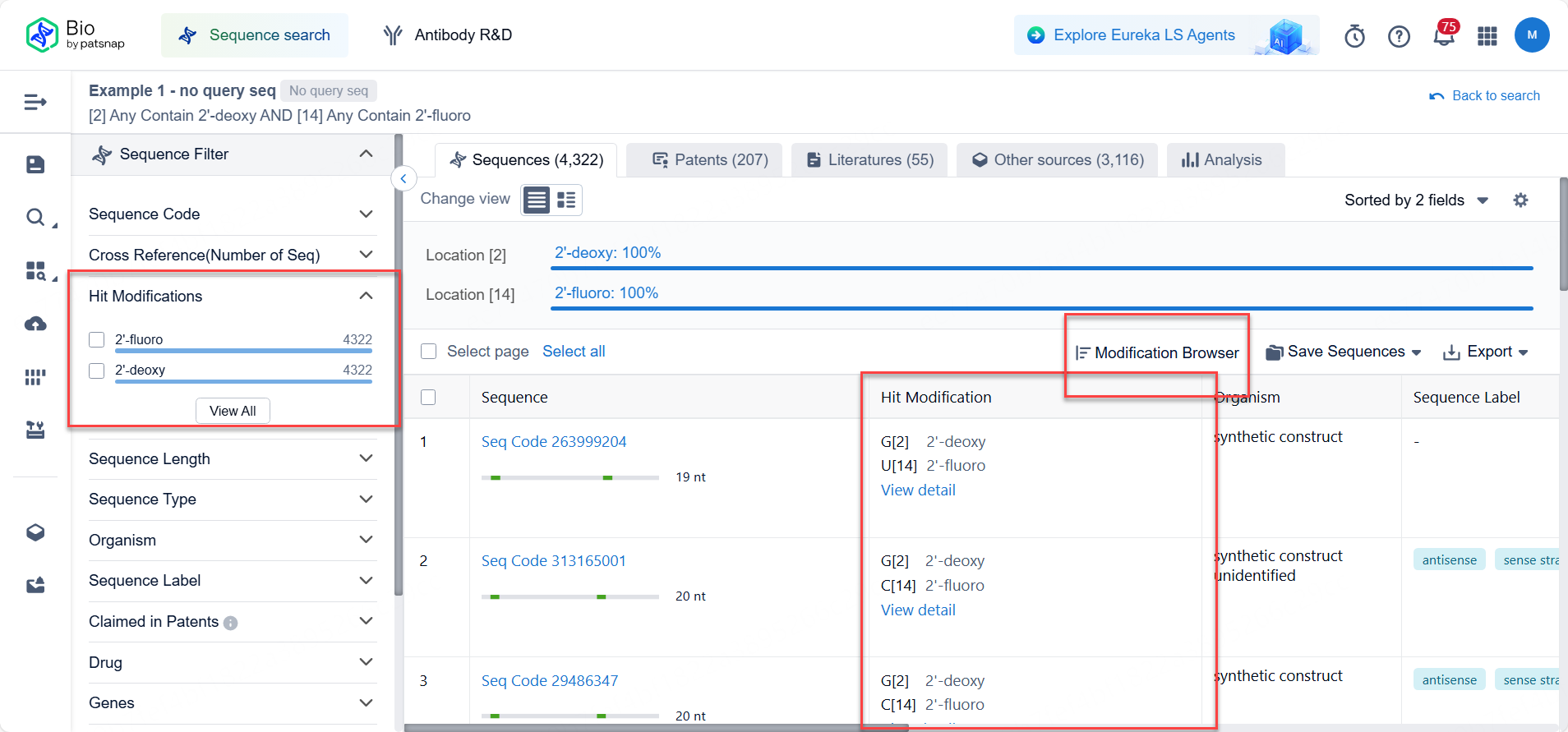The width and height of the screenshot is (1568, 732).
Task: Open the apps grid icon
Action: 1487,36
